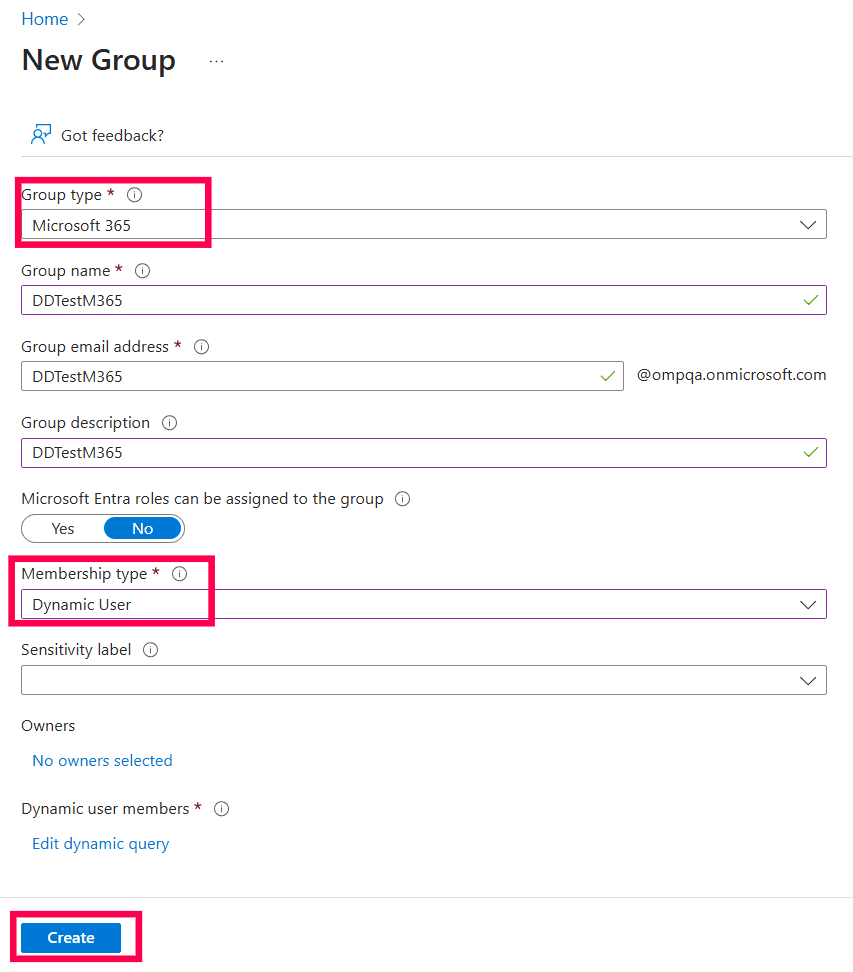Click No owners selected link
Image resolution: width=853 pixels, height=972 pixels.
click(x=102, y=761)
